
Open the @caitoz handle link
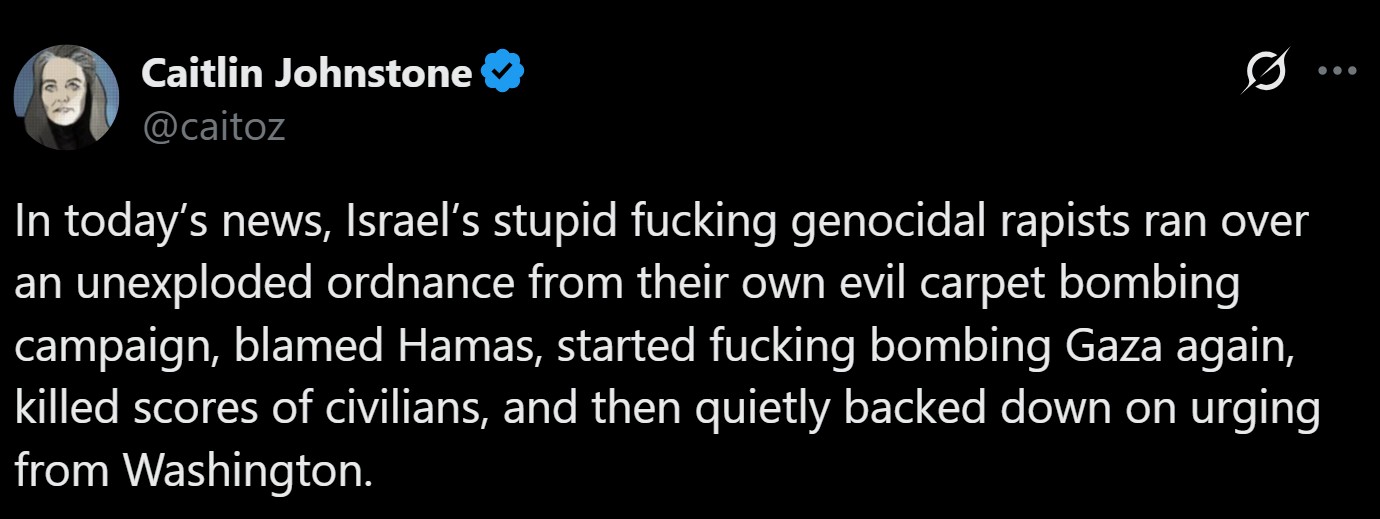pos(213,126)
